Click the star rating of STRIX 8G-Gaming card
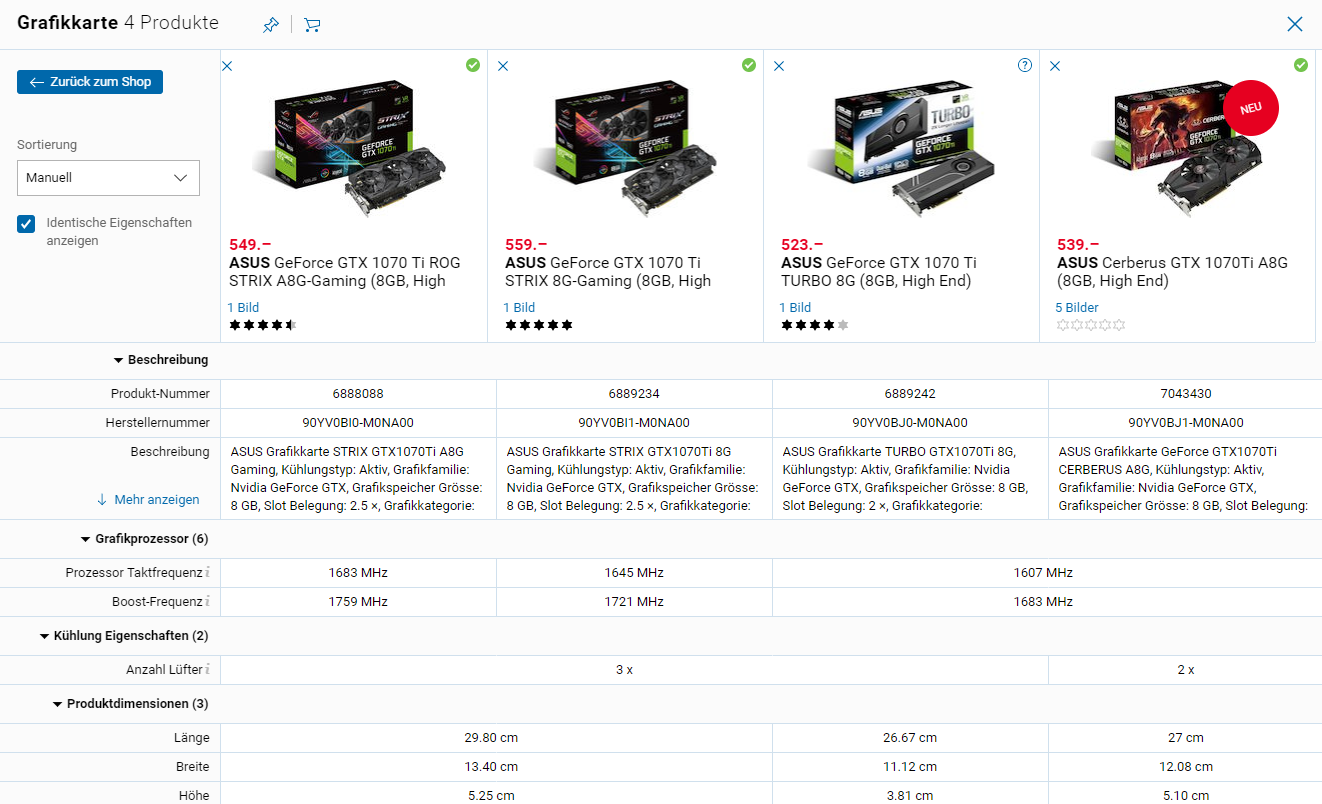Screen dimensions: 1322x804 [x=539, y=325]
